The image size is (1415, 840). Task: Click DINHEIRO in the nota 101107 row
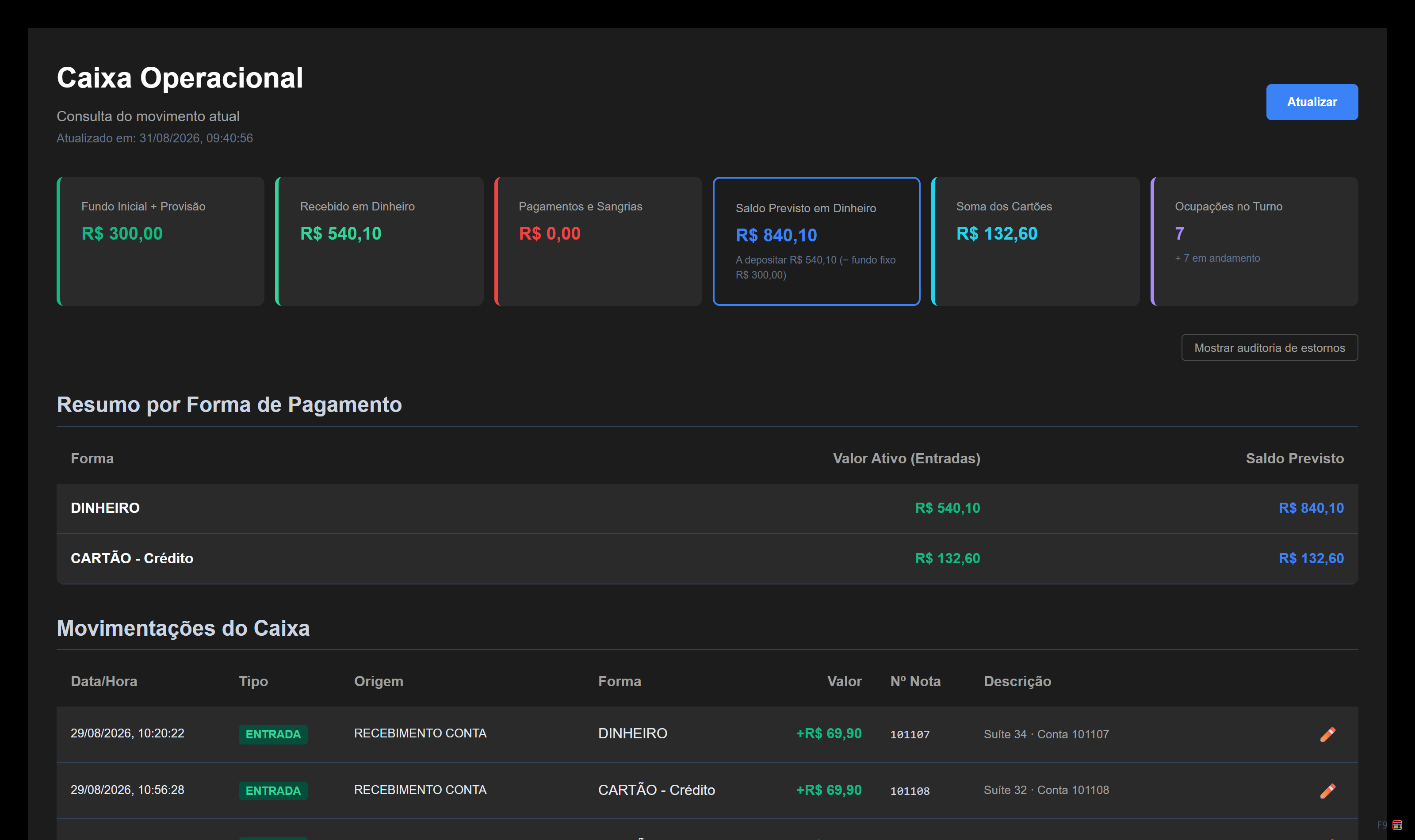click(x=633, y=733)
